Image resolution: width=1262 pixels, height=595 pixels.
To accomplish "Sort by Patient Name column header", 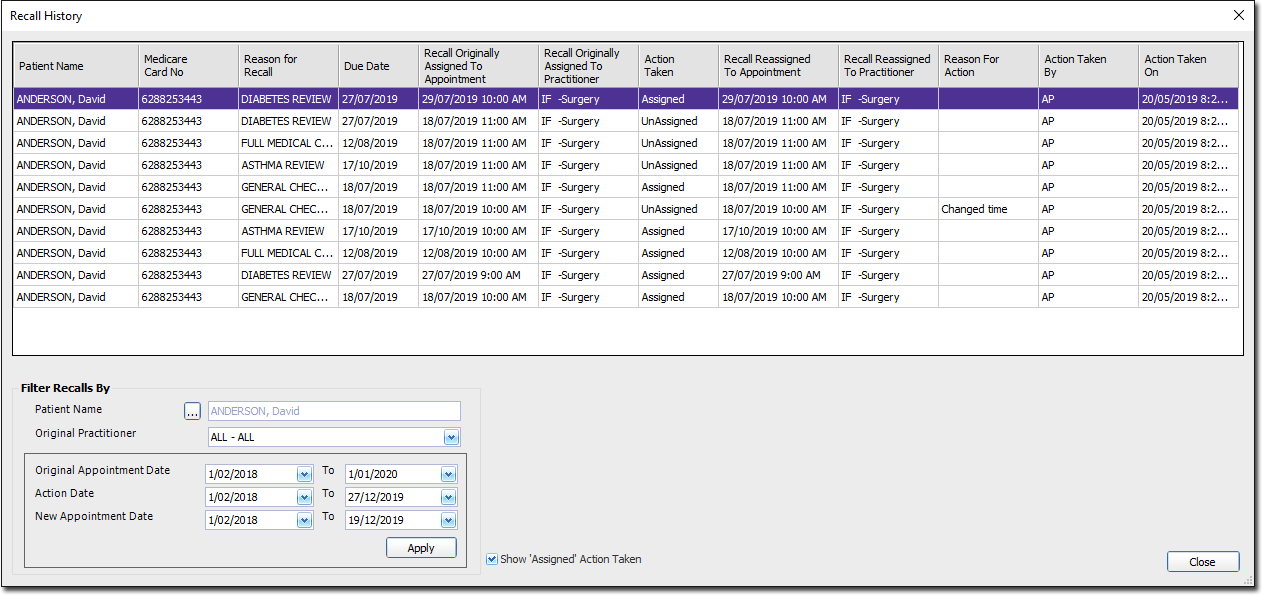I will tap(76, 66).
